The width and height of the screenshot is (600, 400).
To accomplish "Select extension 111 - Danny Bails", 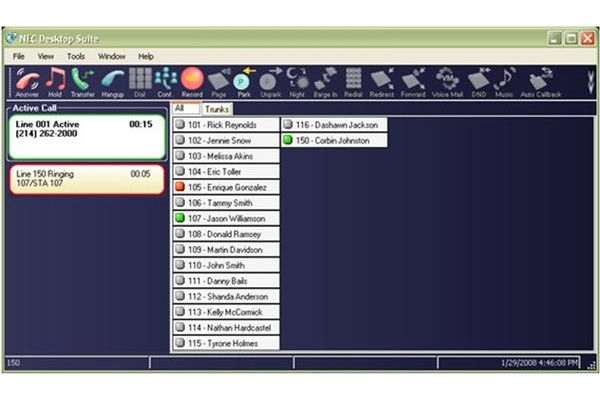I will pos(226,281).
